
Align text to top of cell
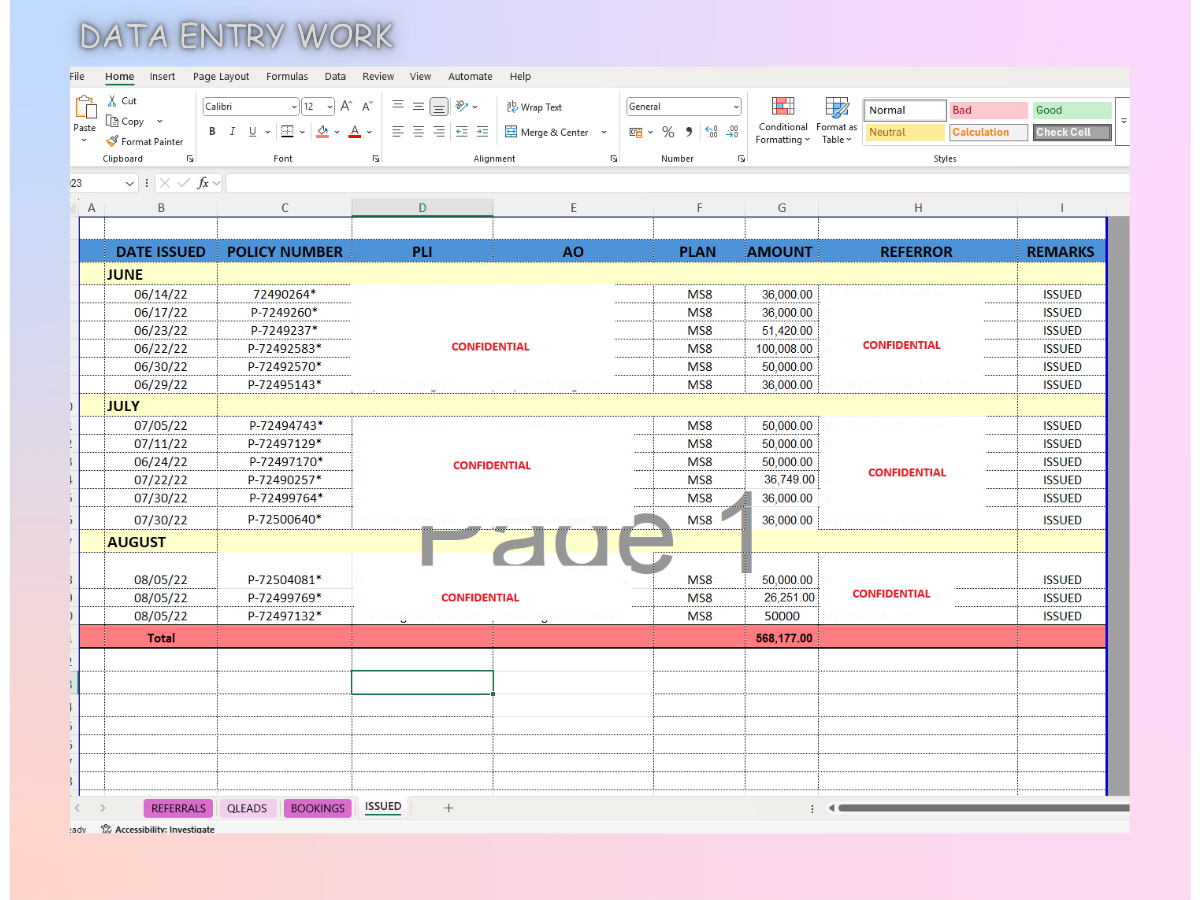398,106
